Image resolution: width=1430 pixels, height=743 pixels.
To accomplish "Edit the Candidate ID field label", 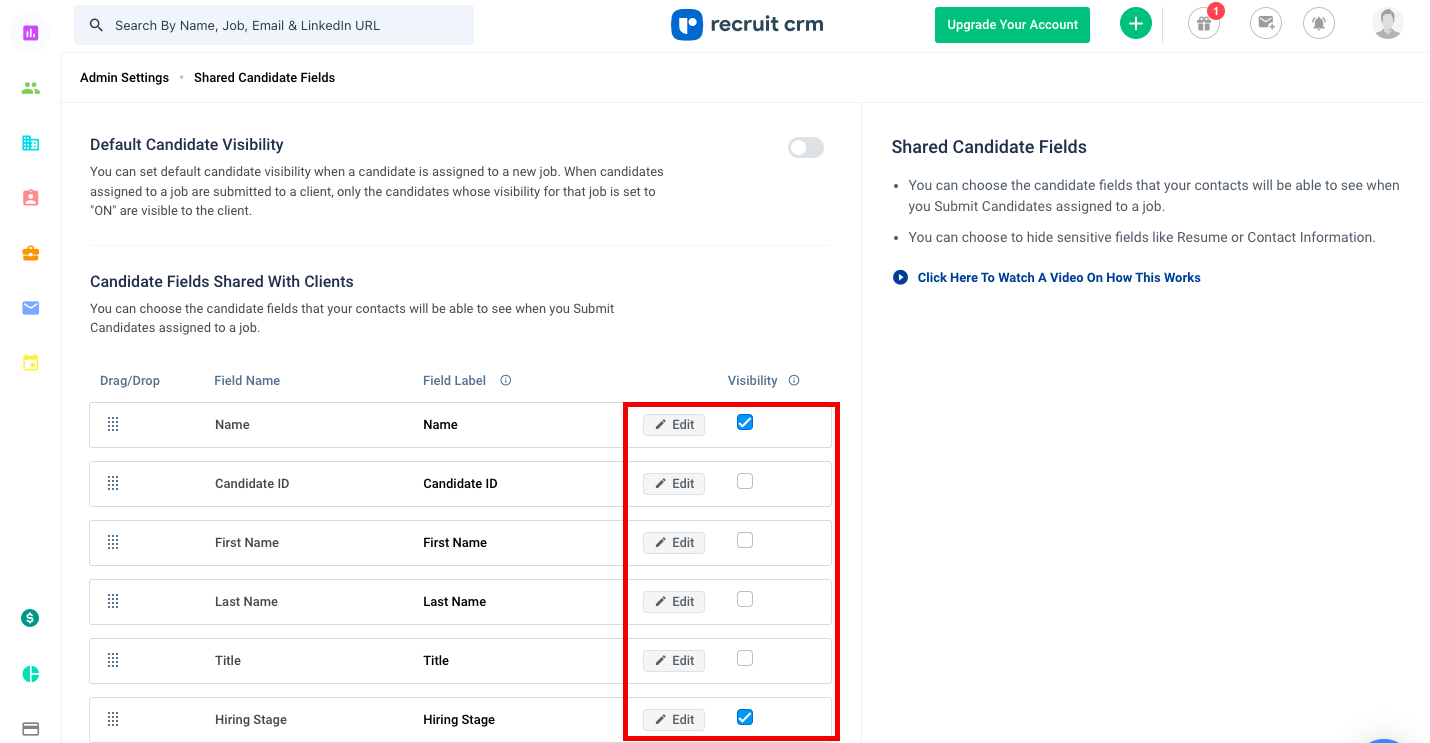I will tap(674, 484).
